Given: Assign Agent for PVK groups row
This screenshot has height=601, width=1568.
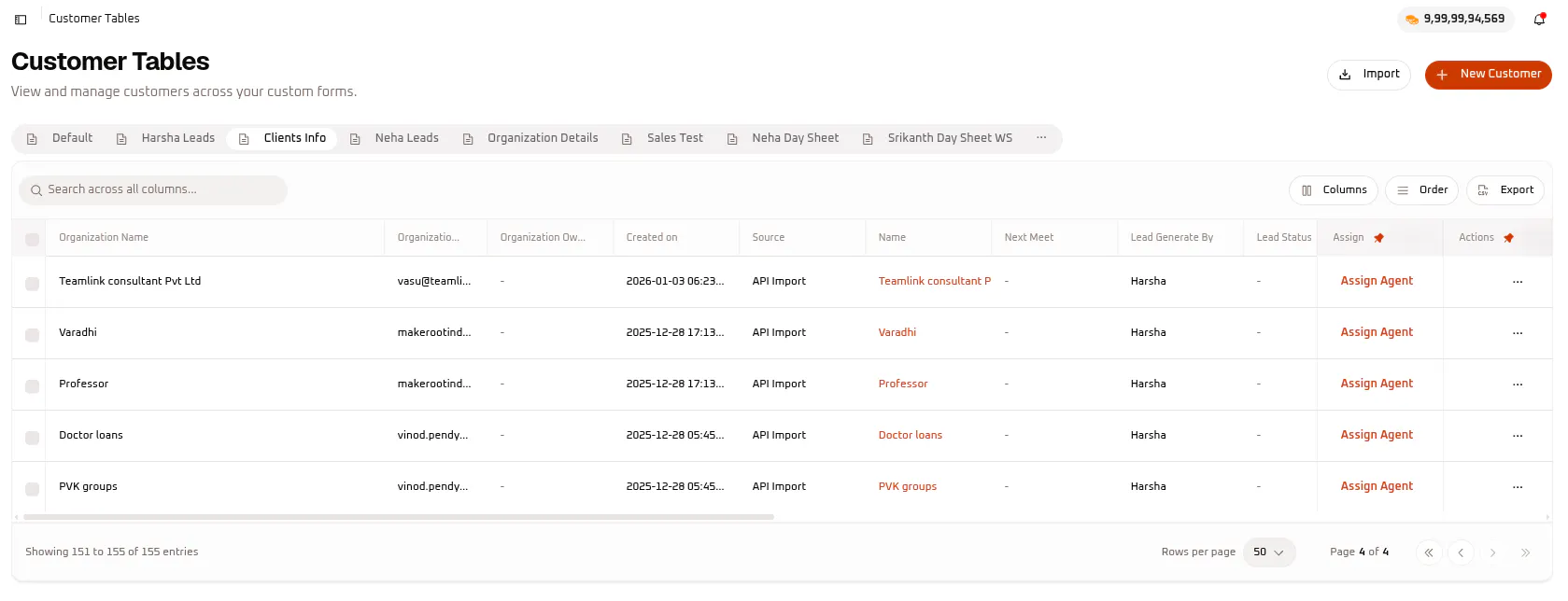Looking at the screenshot, I should (x=1377, y=486).
